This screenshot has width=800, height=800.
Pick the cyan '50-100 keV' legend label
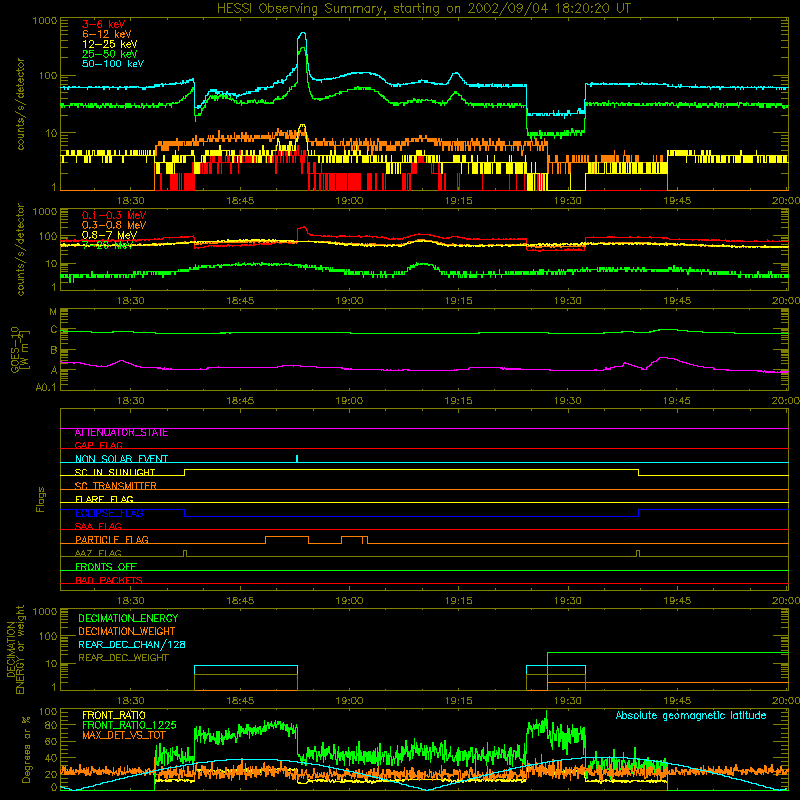(x=113, y=64)
